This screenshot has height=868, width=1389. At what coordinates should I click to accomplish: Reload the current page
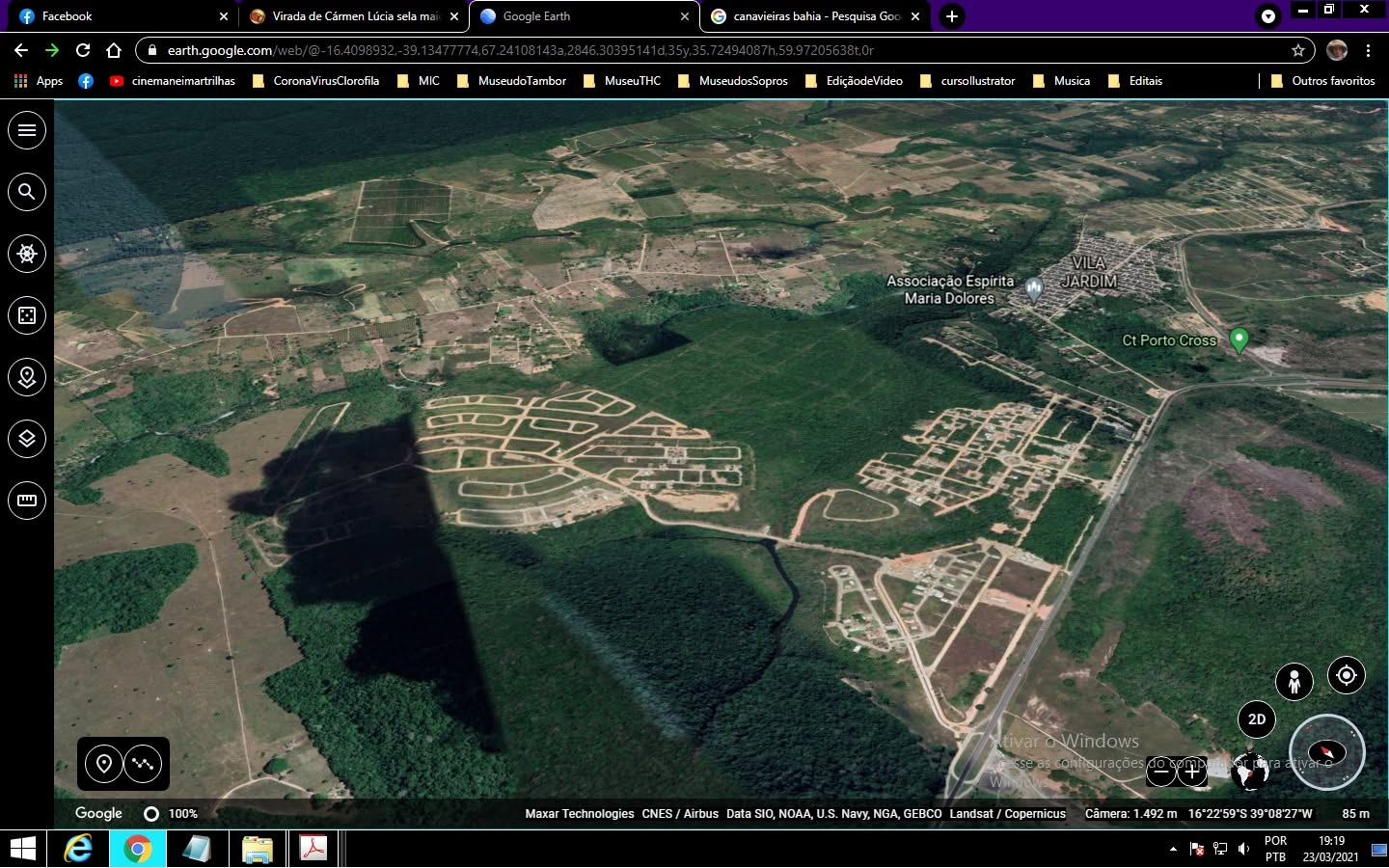pos(83,50)
